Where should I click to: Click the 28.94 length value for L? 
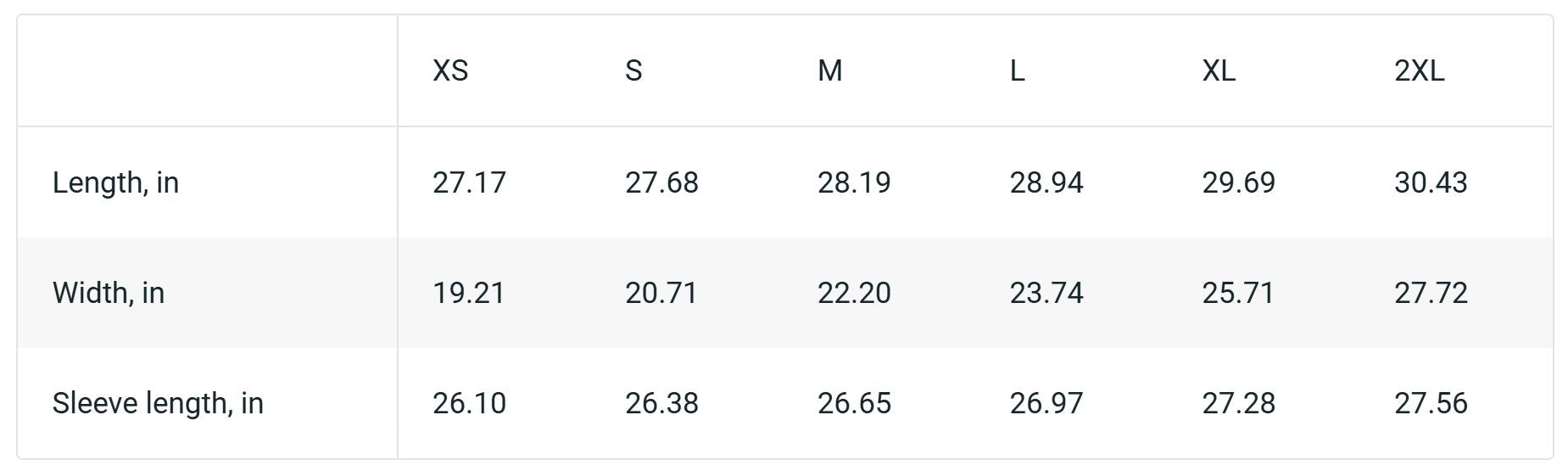coord(1046,182)
